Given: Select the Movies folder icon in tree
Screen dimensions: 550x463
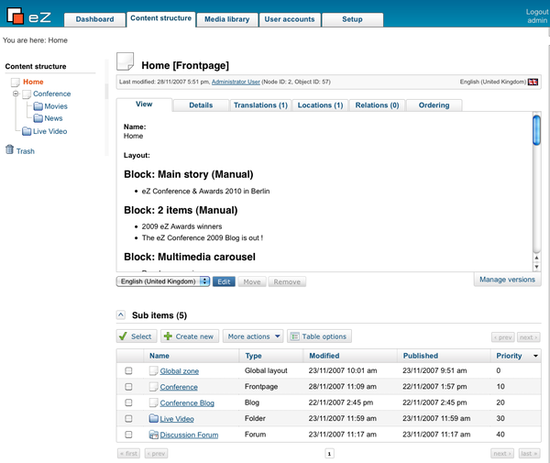Looking at the screenshot, I should point(38,106).
